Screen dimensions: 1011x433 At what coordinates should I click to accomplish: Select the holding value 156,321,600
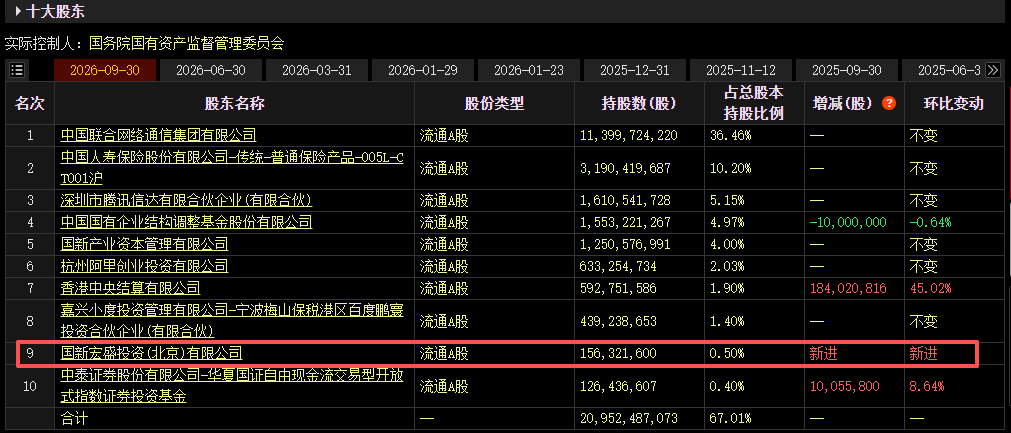tap(618, 354)
